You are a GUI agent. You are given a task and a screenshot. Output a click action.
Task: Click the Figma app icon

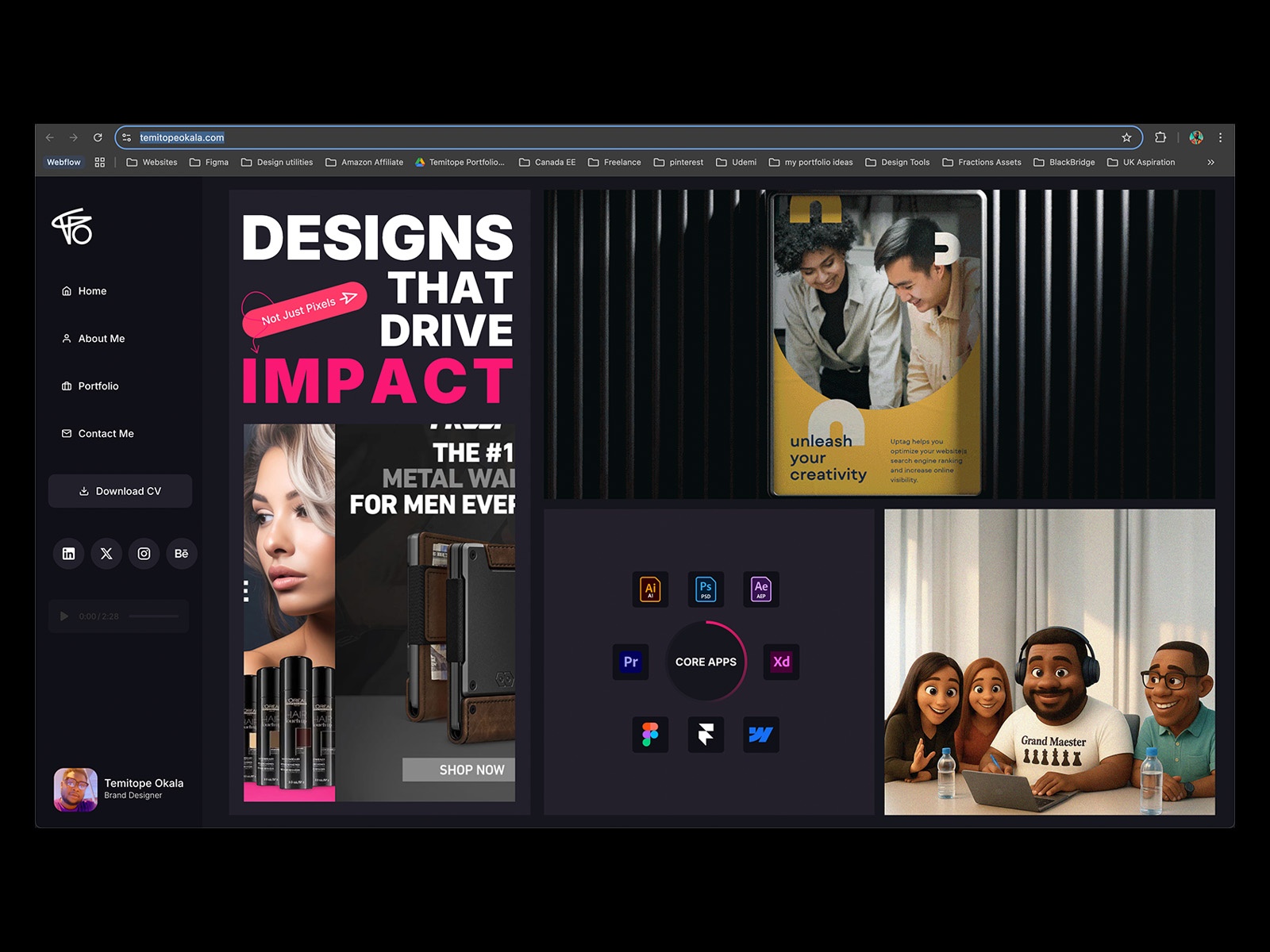(650, 735)
